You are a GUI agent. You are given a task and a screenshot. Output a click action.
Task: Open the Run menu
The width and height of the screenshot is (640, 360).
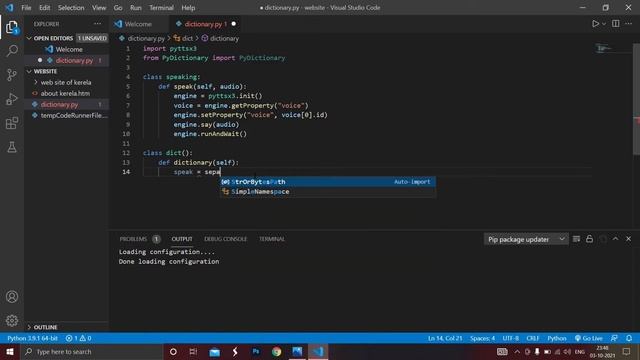(136, 7)
